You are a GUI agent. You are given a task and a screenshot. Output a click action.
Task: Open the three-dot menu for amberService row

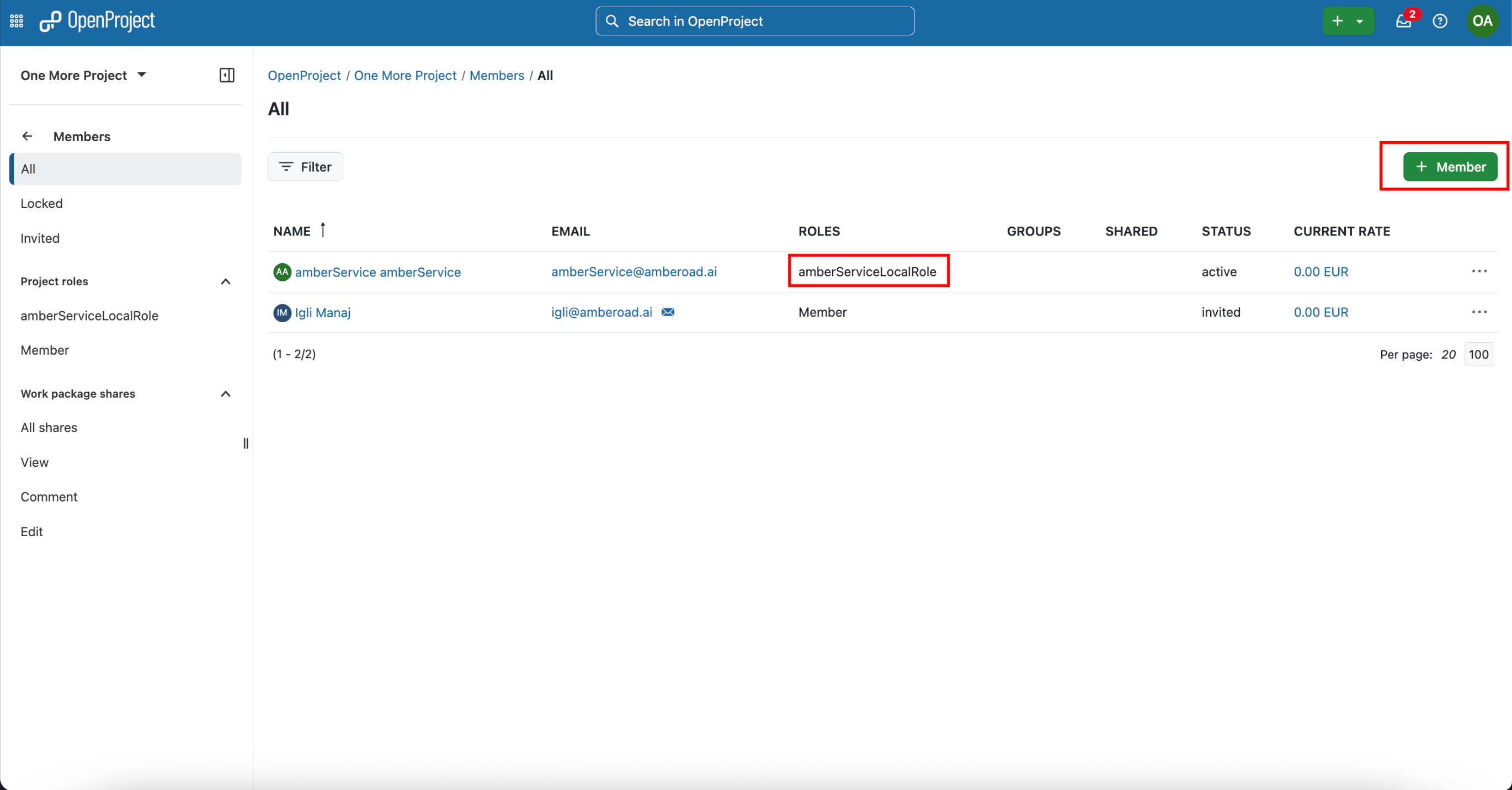tap(1479, 271)
